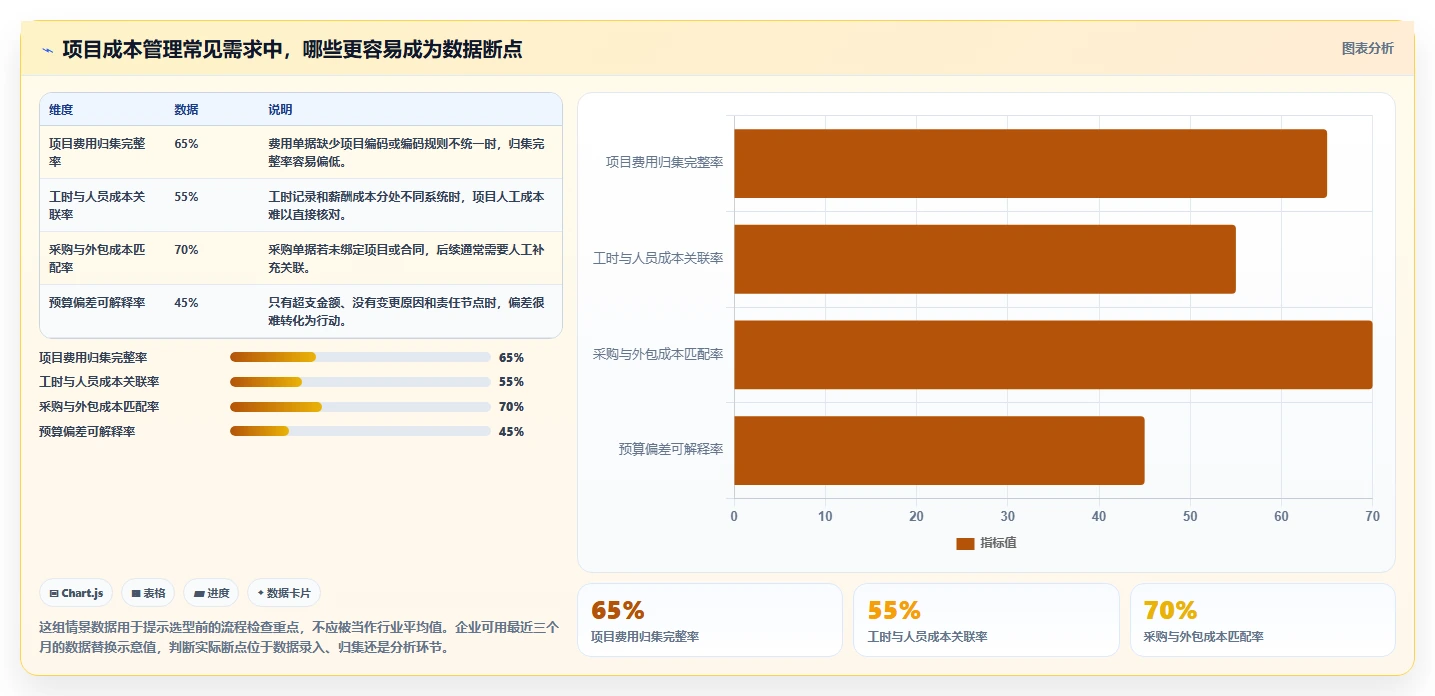Click the chart bar for 工时与人员成本关联率
1435x696 pixels.
[x=985, y=259]
